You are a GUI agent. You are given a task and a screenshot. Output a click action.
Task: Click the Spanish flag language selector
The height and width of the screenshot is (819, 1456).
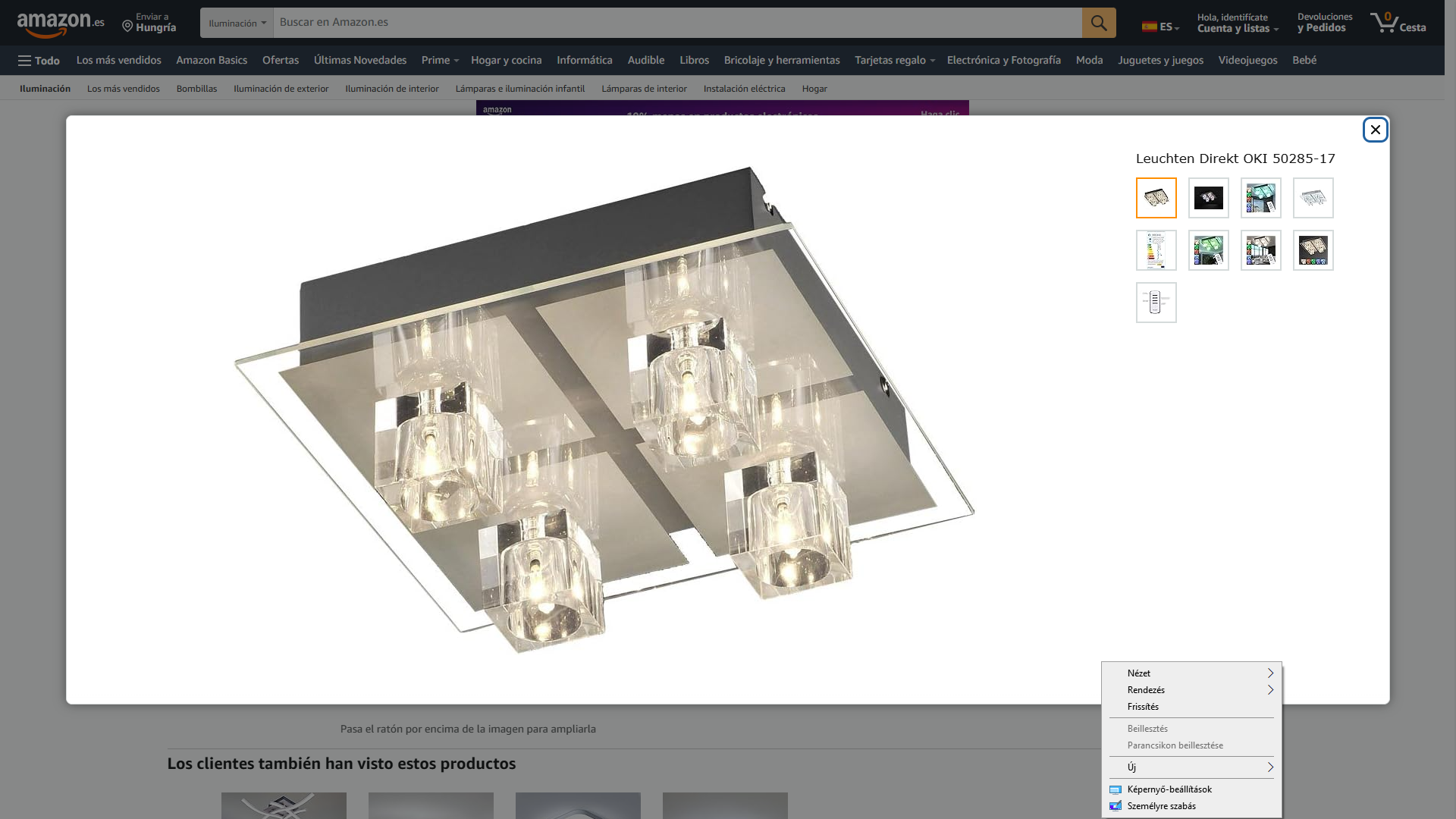pos(1160,27)
